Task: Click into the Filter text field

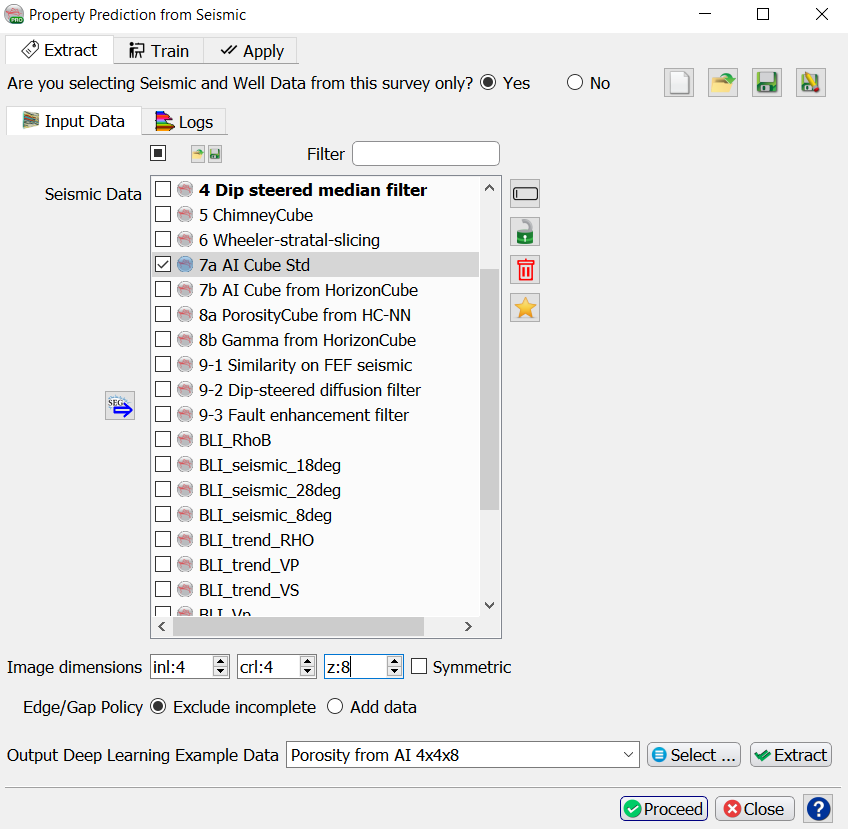Action: click(x=425, y=154)
